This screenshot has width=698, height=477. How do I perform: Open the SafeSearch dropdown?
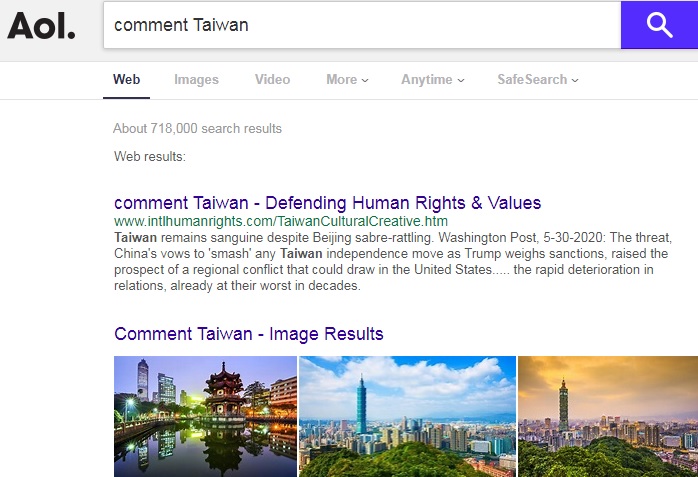(538, 80)
